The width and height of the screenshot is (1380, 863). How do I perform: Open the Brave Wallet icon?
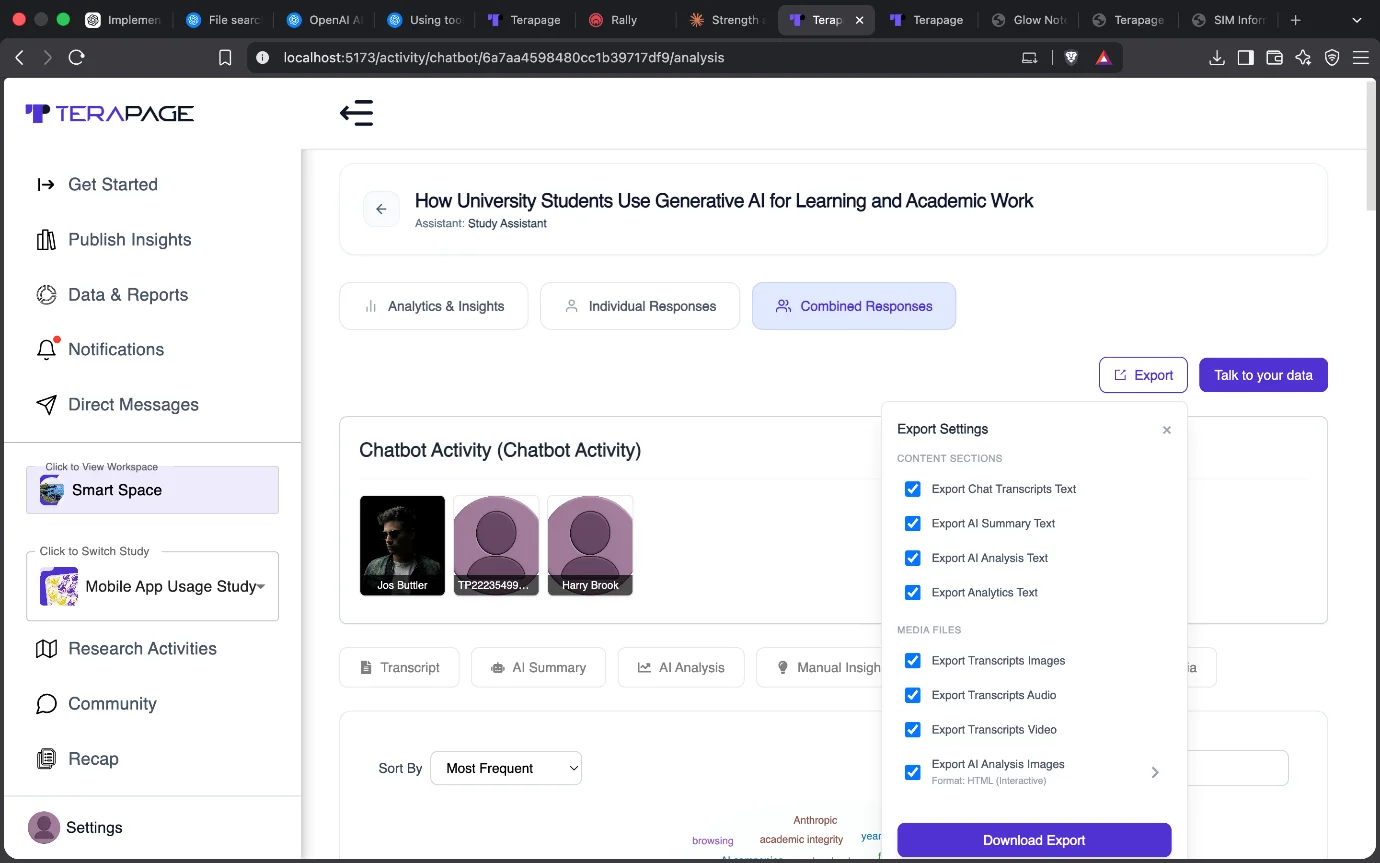(1274, 58)
